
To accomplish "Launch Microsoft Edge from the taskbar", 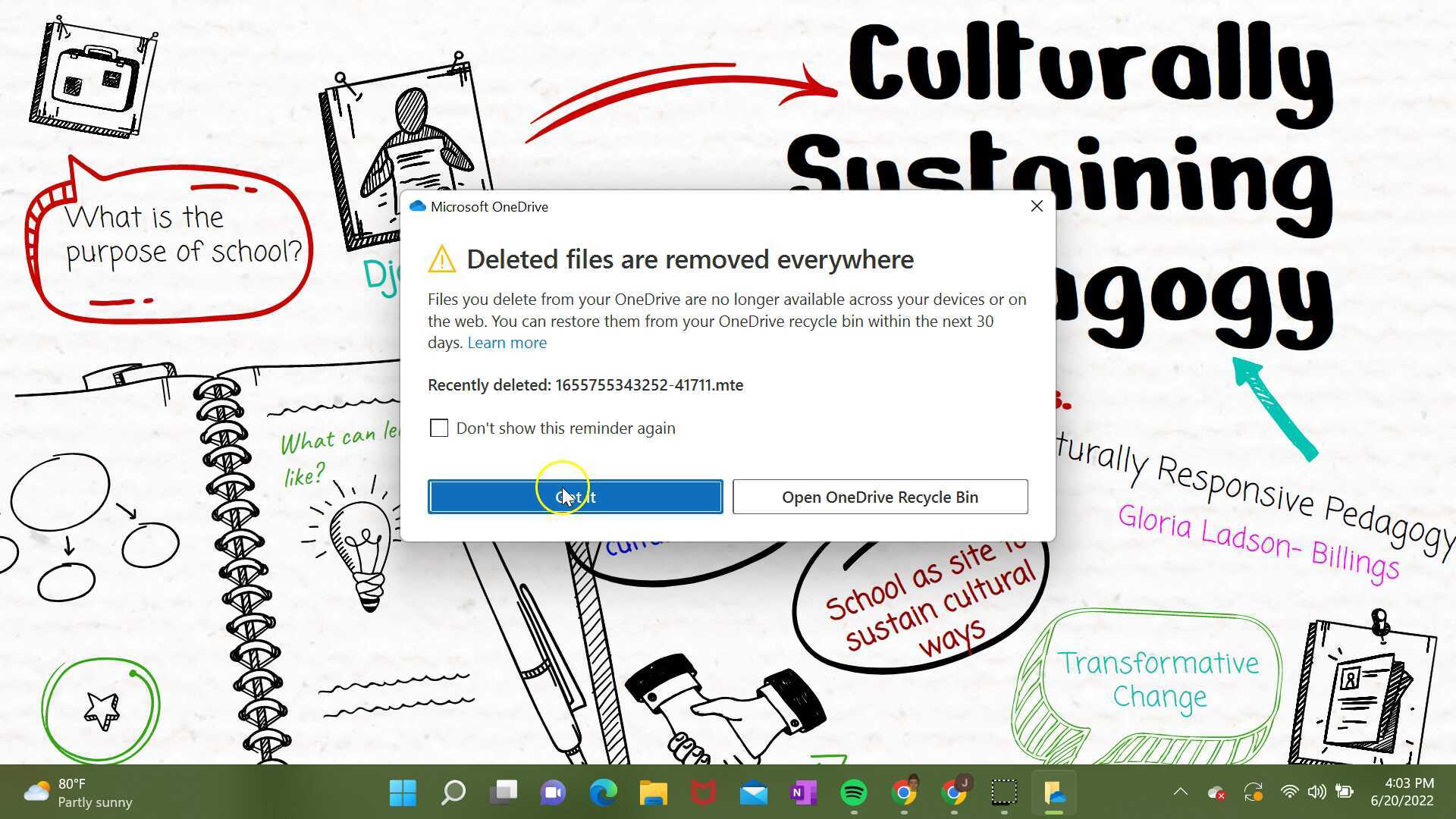I will 603,793.
